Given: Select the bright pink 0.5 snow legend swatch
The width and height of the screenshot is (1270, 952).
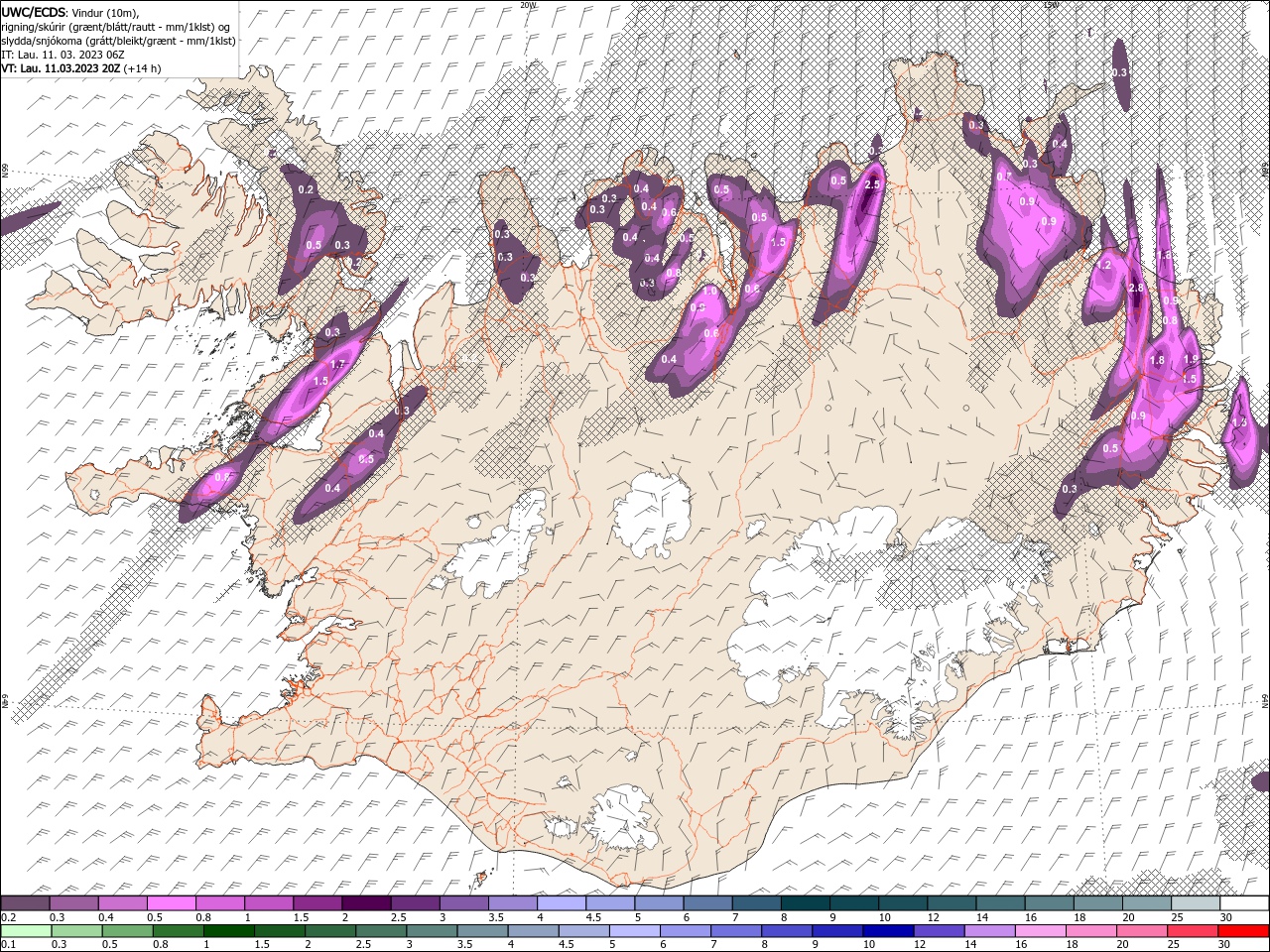Looking at the screenshot, I should 171,903.
